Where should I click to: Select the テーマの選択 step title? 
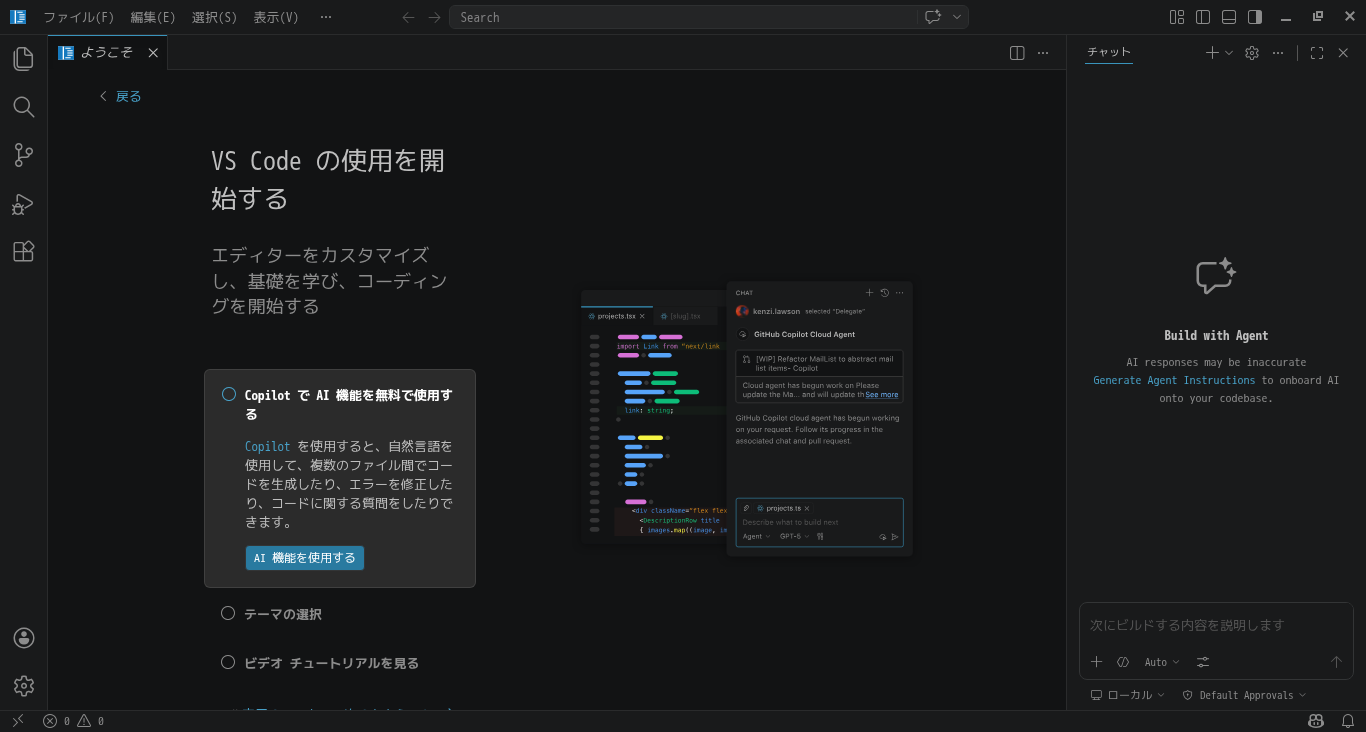tap(283, 614)
